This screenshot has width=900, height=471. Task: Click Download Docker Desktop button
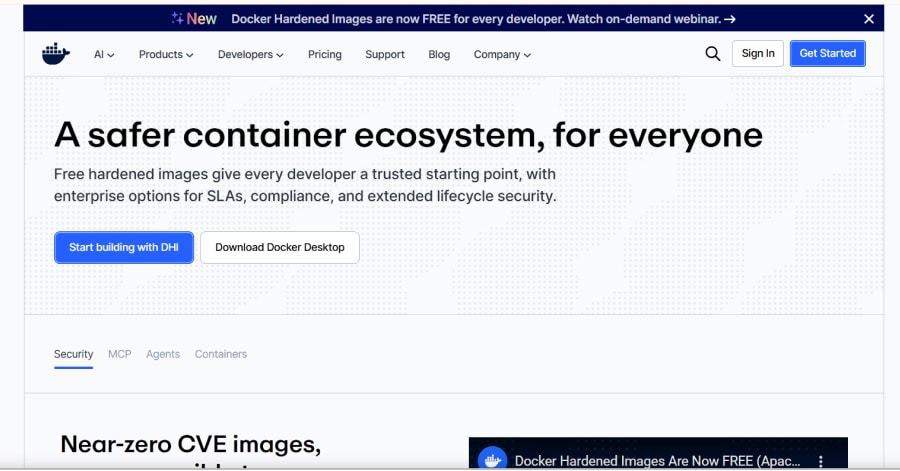click(x=280, y=247)
